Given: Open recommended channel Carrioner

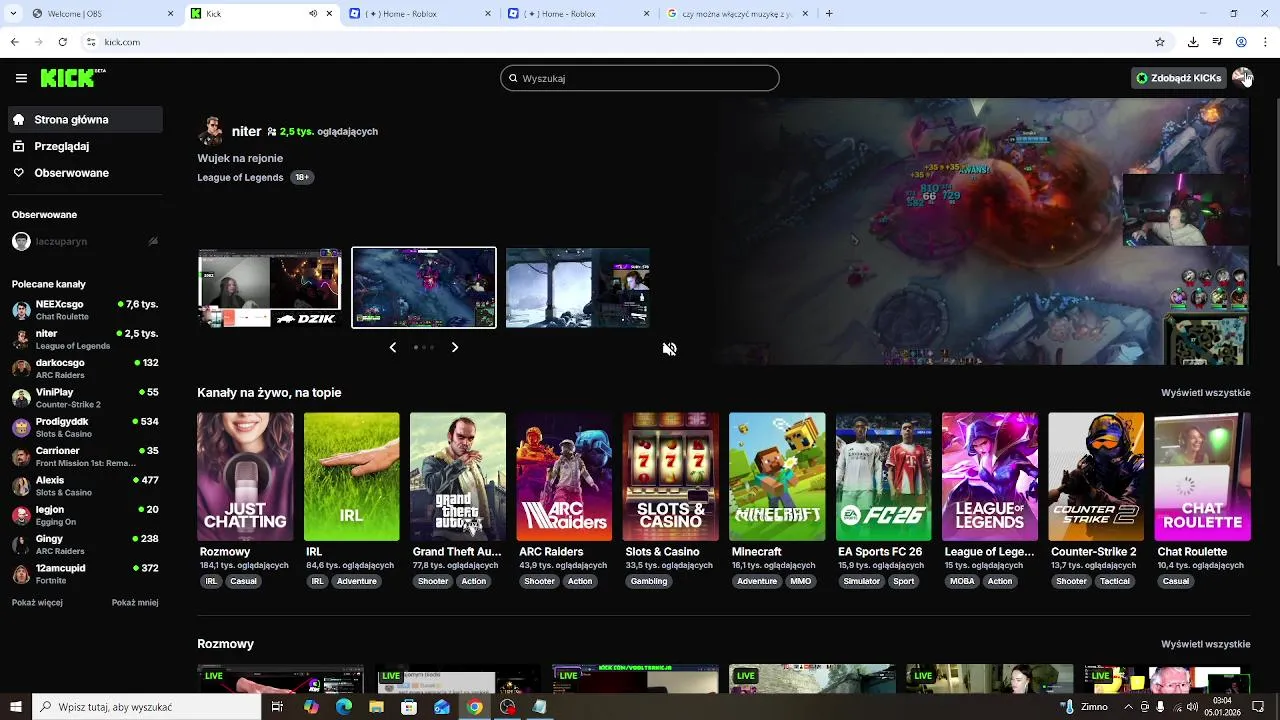Looking at the screenshot, I should coord(85,456).
